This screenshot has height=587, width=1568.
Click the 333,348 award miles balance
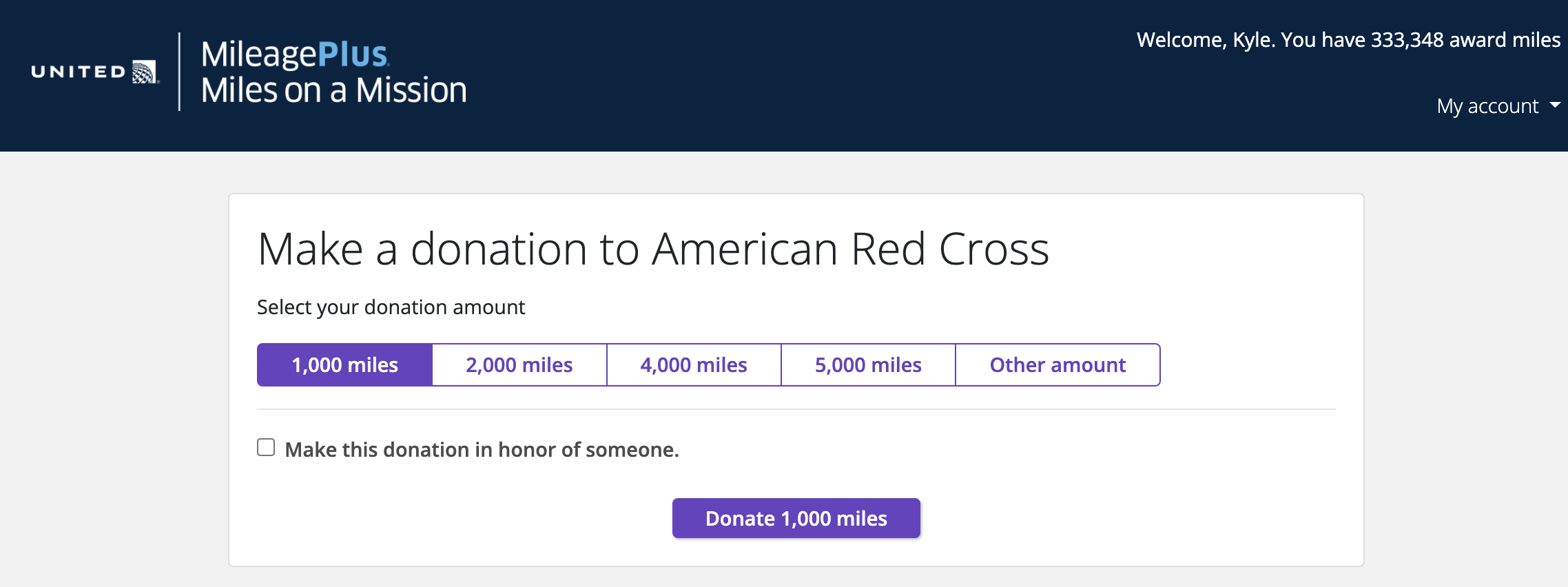(1465, 40)
